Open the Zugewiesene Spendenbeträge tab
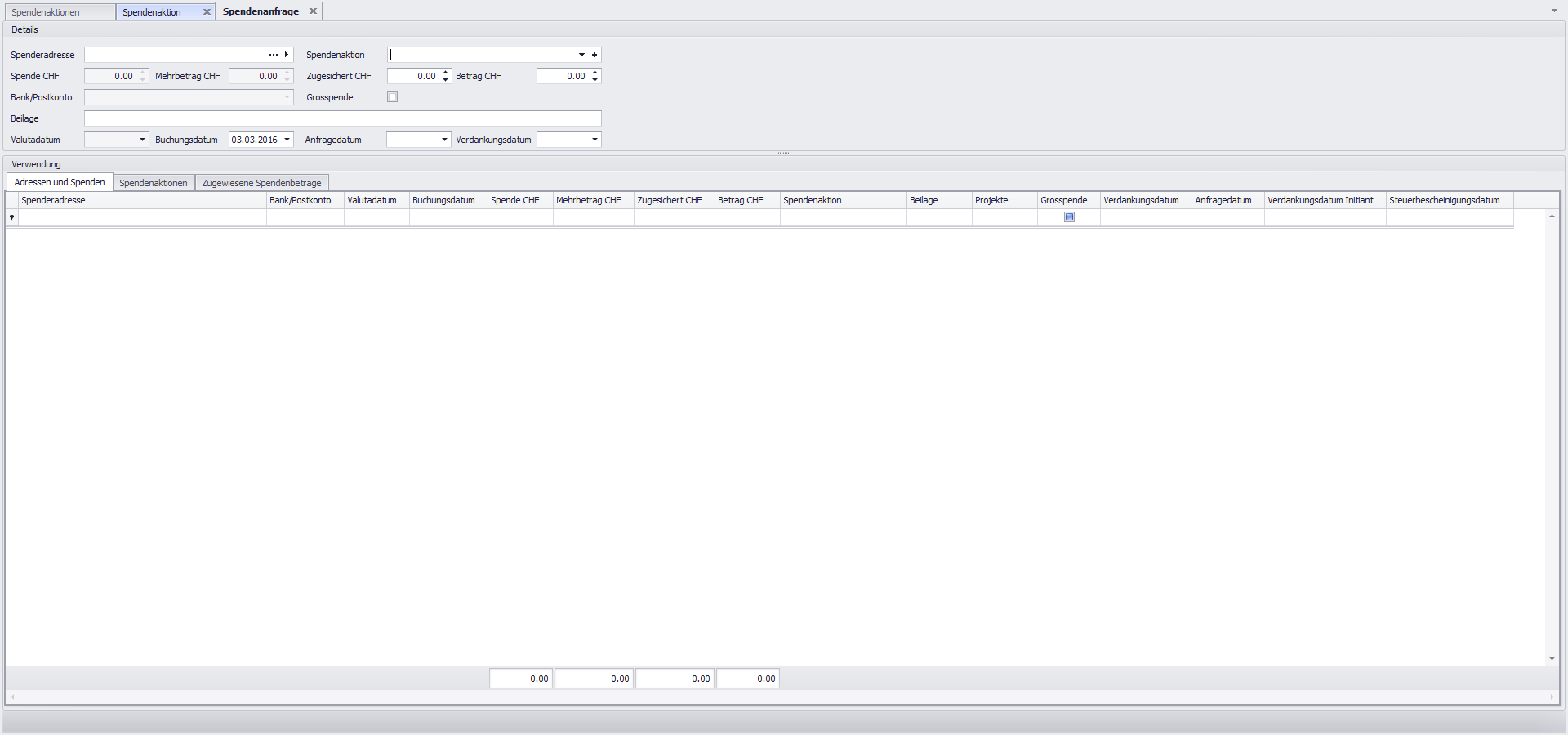The image size is (1568, 735). pos(261,183)
